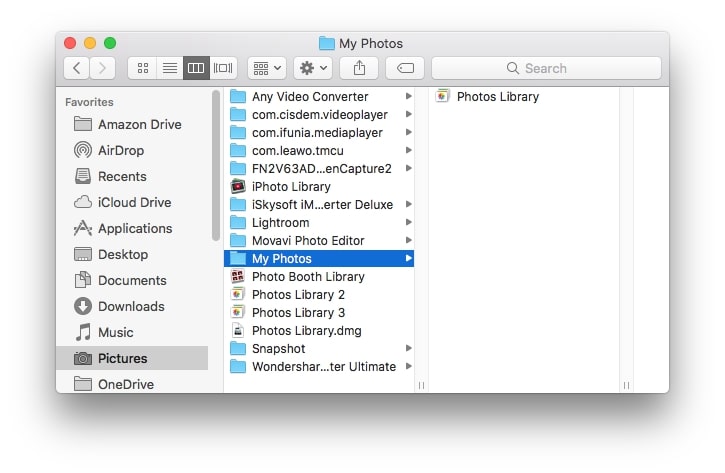Minimize the Finder window
Image resolution: width=725 pixels, height=473 pixels.
[x=90, y=43]
